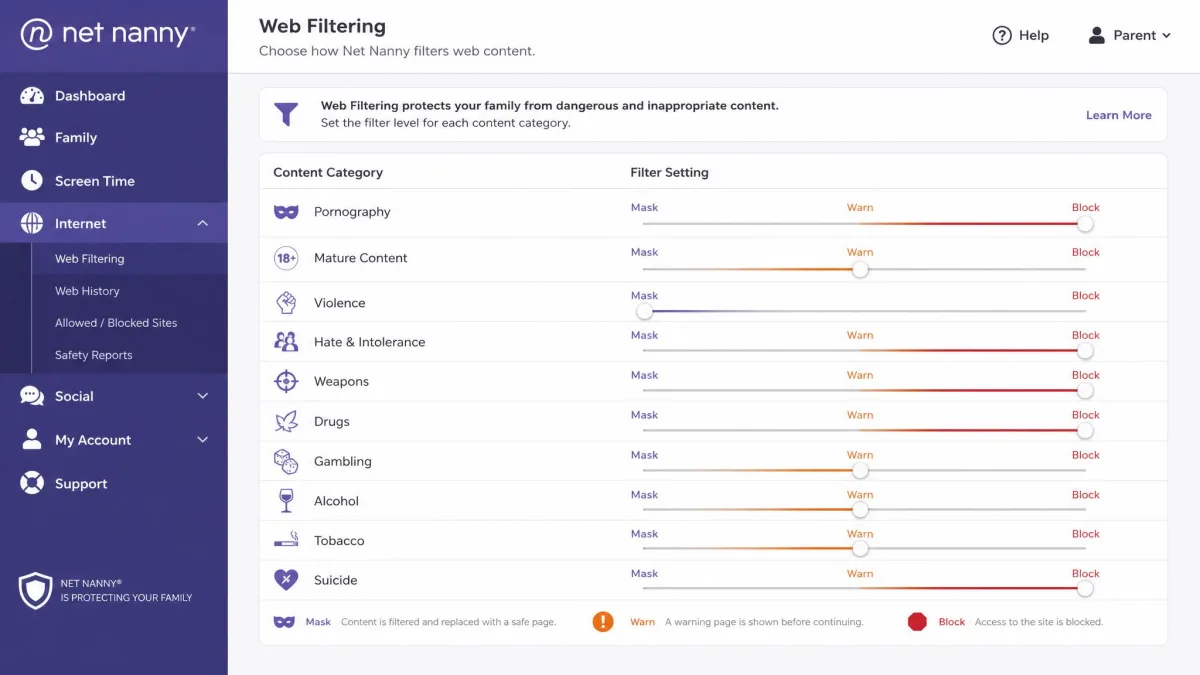Screen dimensions: 1200x675
Task: Collapse the Internet menu chevron
Action: pyautogui.click(x=203, y=223)
